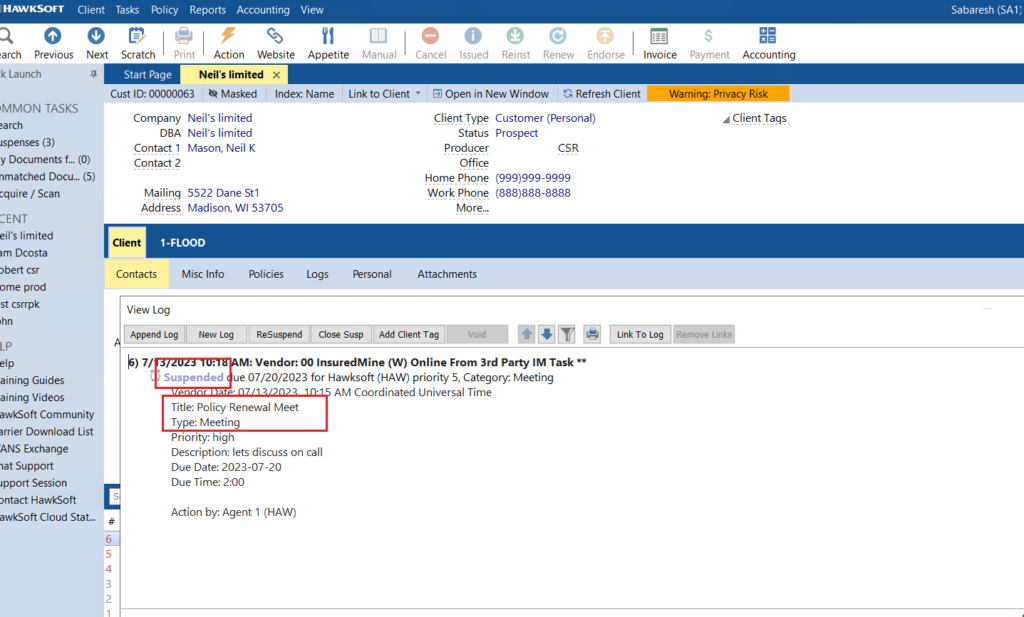Click the Add Client Tag button
1024x617 pixels.
tap(409, 334)
